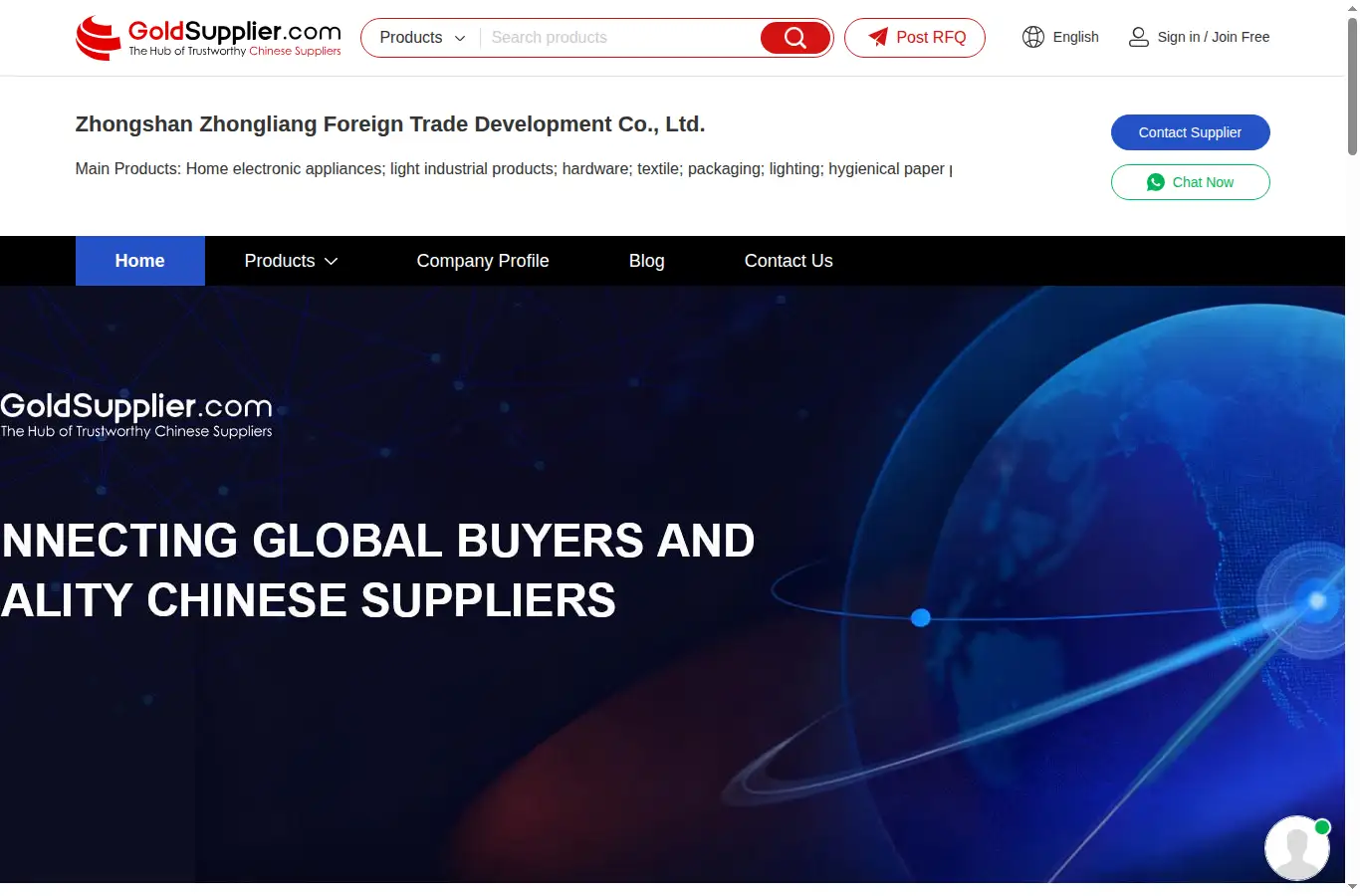Click the company name Zhongshan Zhongliang heading
Image resolution: width=1360 pixels, height=896 pixels.
[x=390, y=124]
